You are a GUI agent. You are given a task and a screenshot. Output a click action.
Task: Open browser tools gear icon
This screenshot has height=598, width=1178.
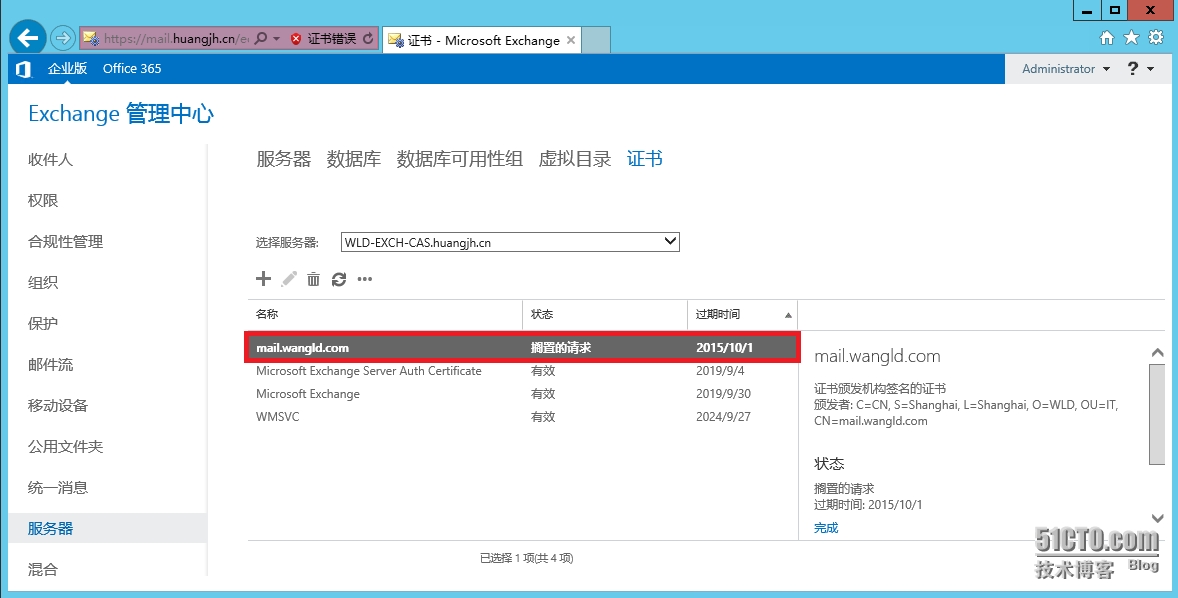1156,38
